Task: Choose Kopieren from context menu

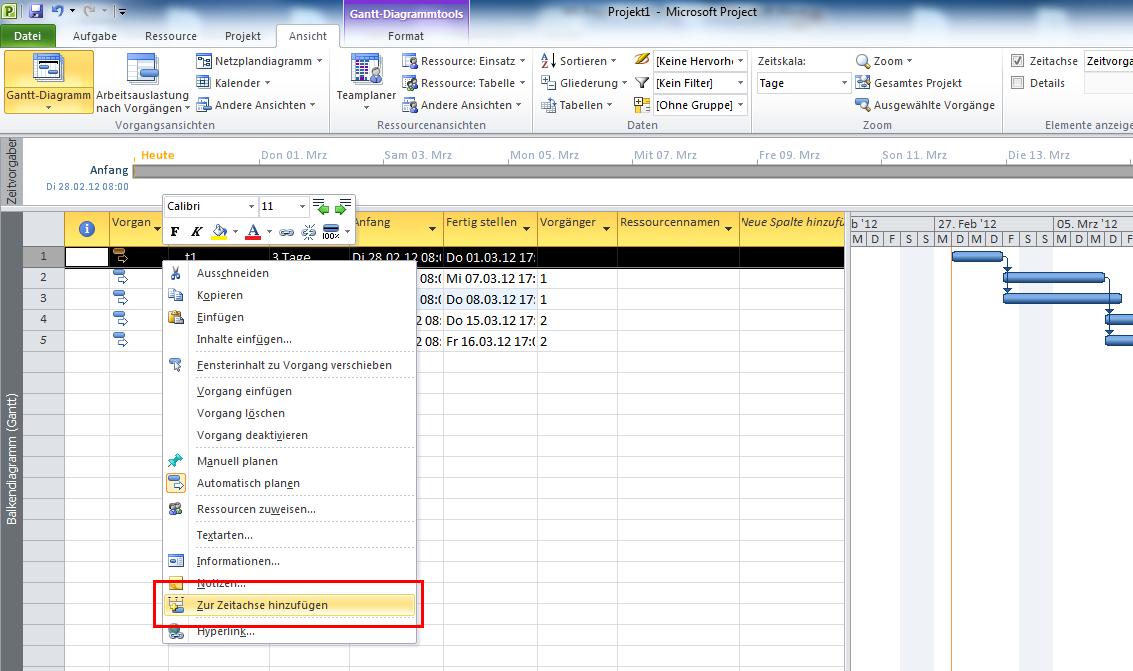Action: pyautogui.click(x=290, y=295)
